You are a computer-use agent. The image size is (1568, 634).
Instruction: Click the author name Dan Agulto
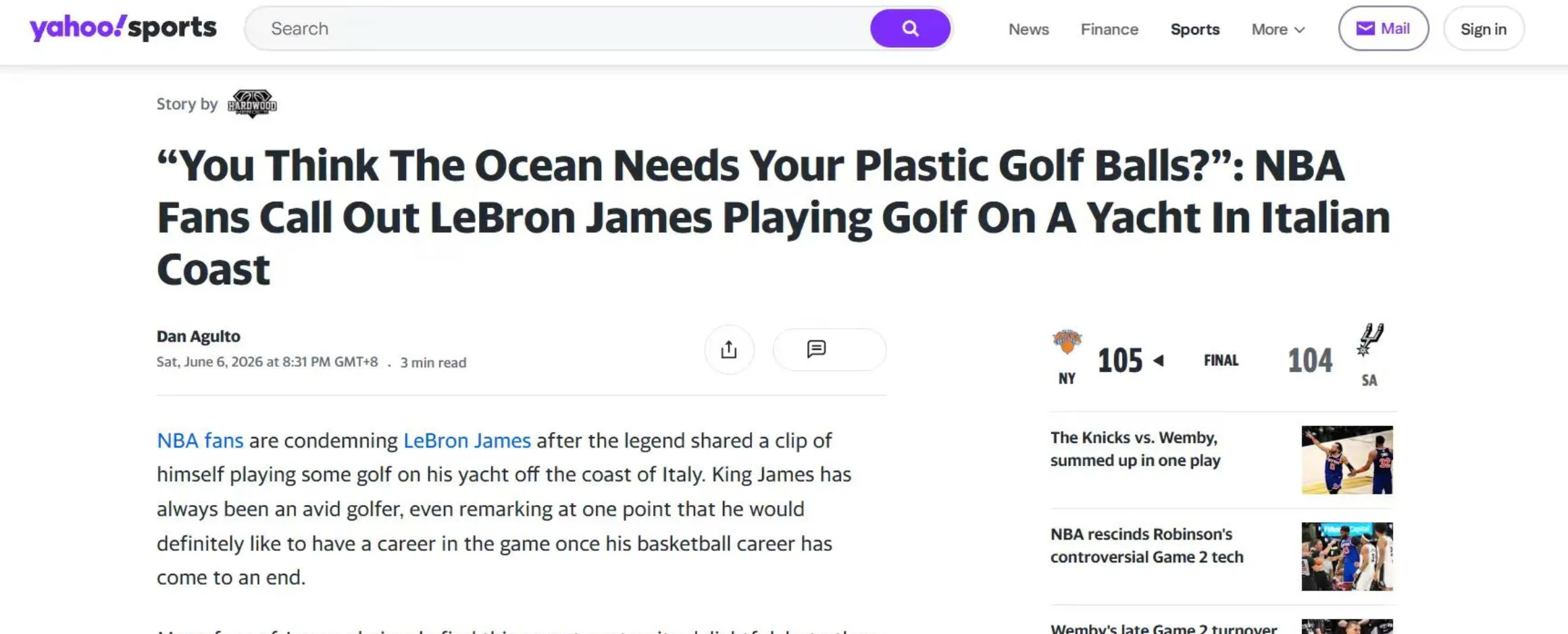tap(198, 336)
